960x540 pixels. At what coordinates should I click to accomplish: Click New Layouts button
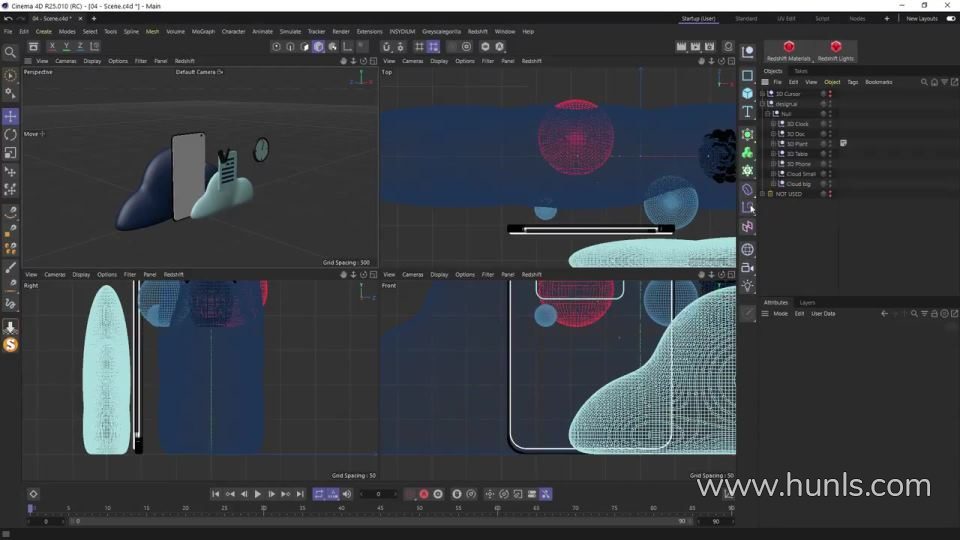click(921, 18)
